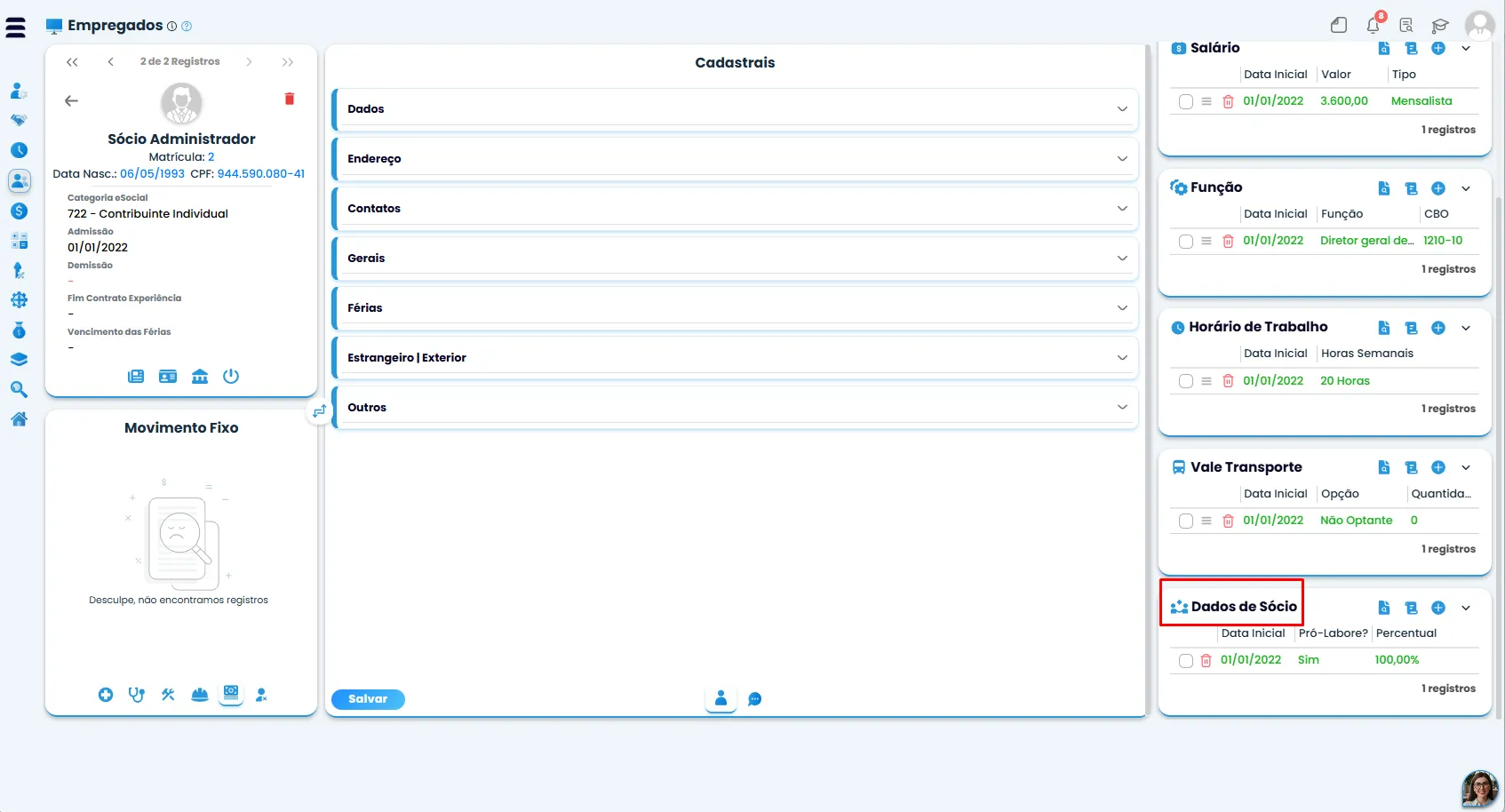Add a new Função record
The image size is (1505, 812).
(x=1438, y=188)
